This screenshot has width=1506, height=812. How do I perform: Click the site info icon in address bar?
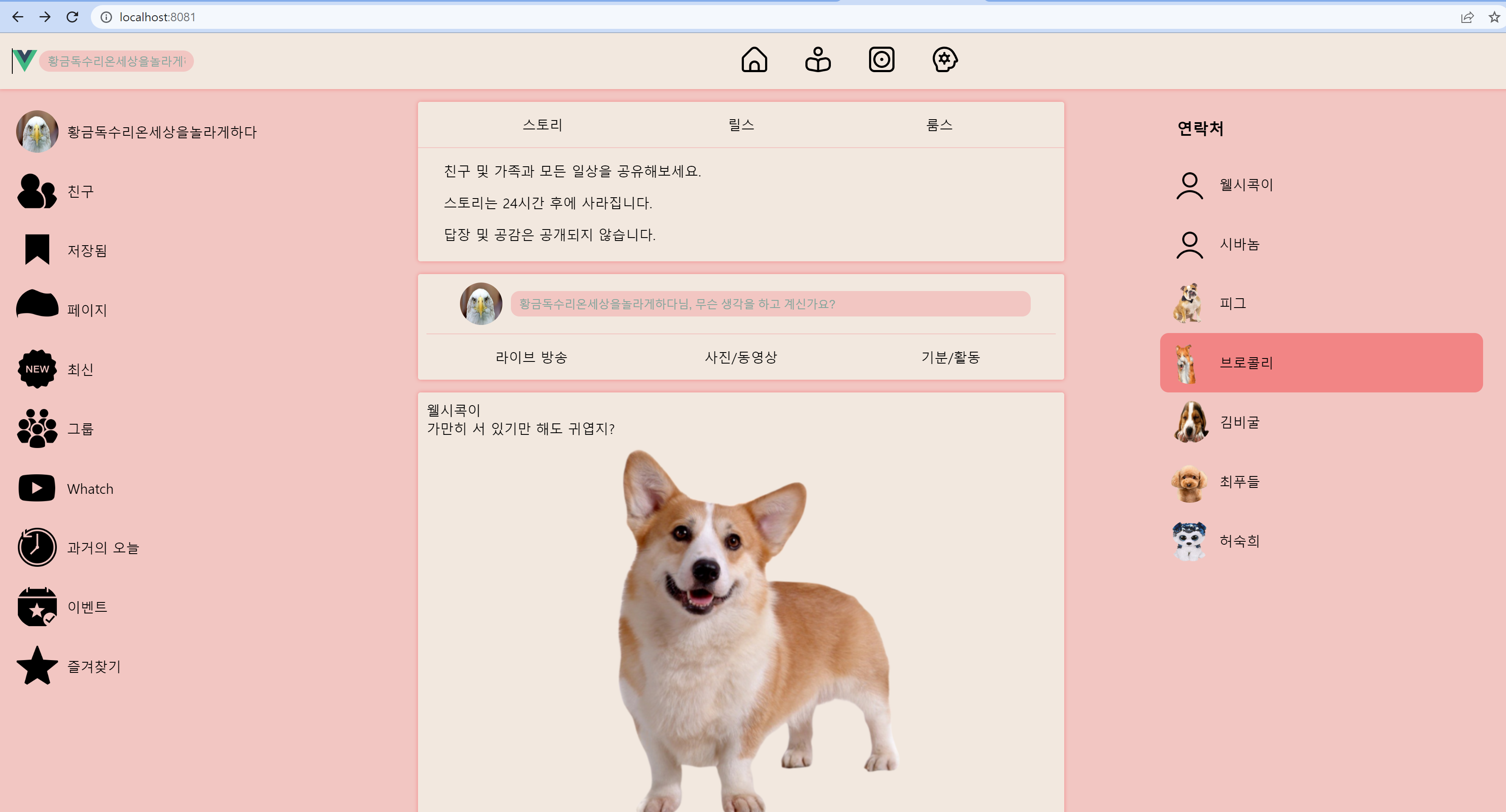click(x=107, y=17)
